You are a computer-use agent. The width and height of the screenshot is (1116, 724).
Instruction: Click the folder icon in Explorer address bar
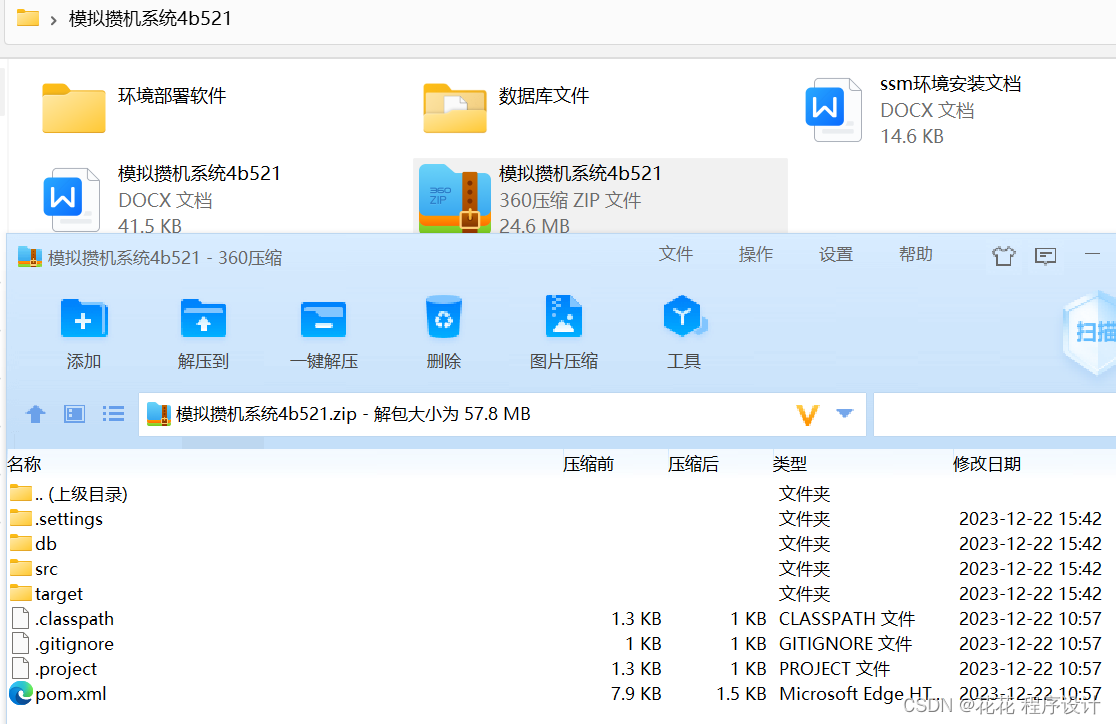[x=28, y=17]
